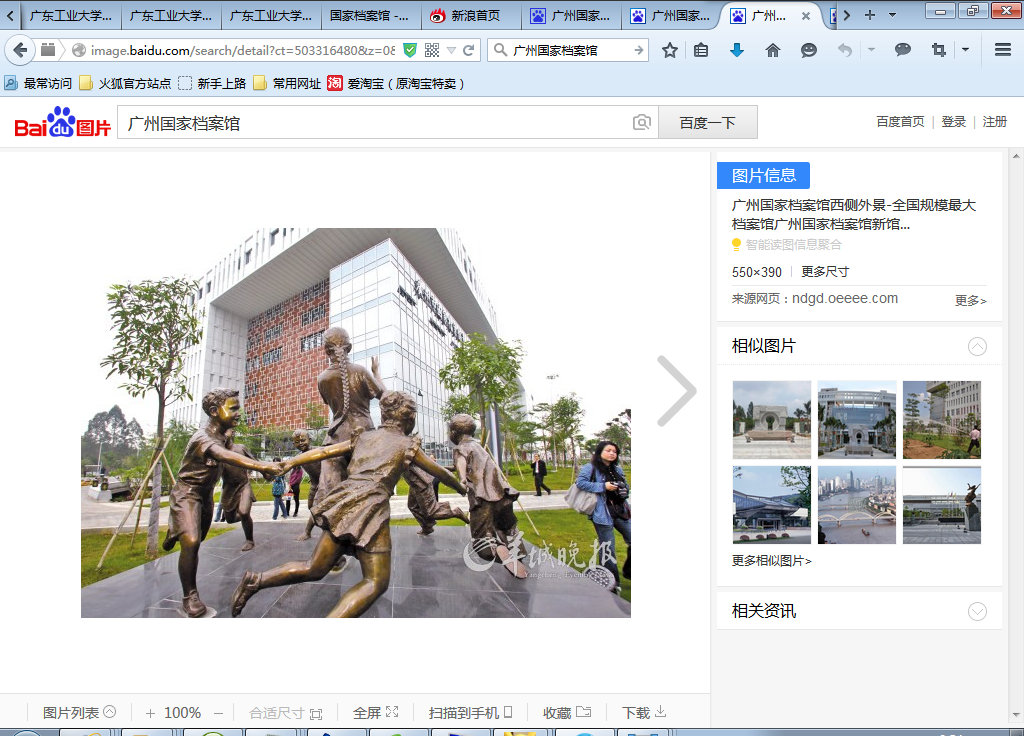Click 下载 to download the image
The image size is (1024, 736).
(x=643, y=713)
